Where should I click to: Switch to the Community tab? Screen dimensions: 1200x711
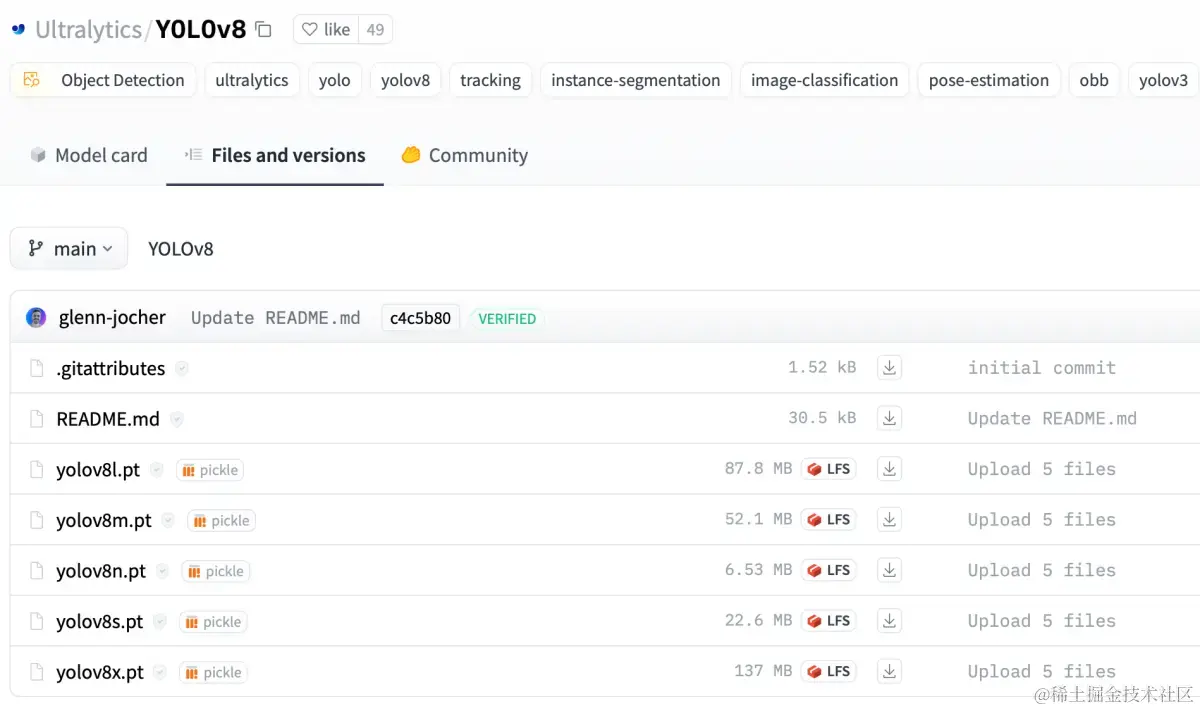pos(465,156)
